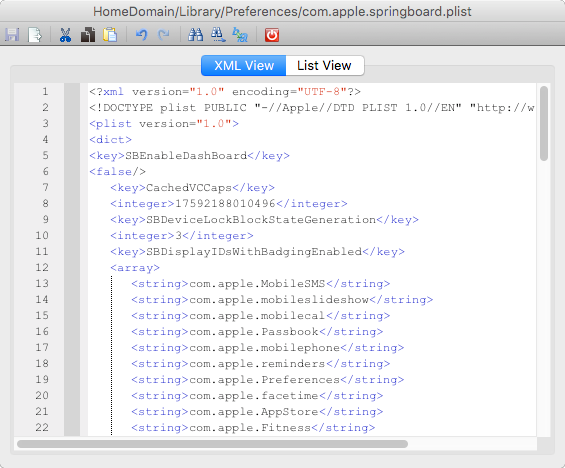Click Find Next binoculars arrow icon

(218, 35)
